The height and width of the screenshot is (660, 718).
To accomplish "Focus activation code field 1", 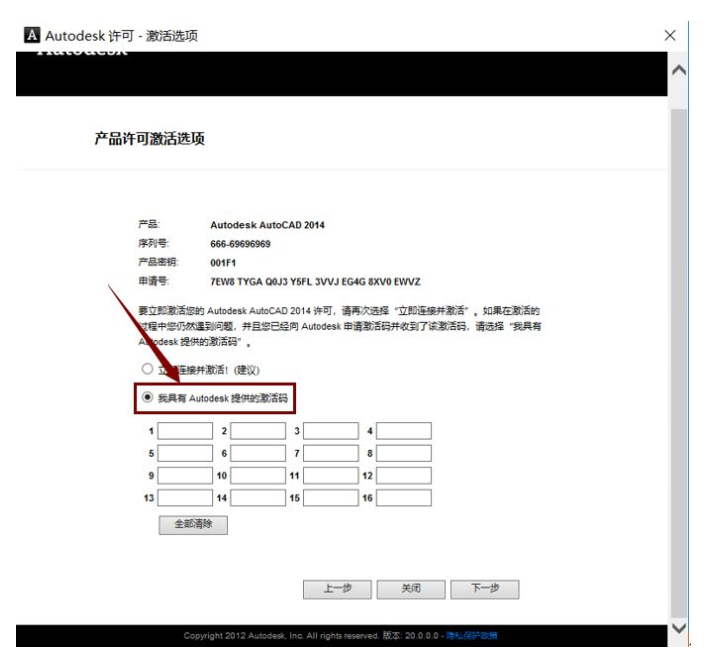I will click(x=185, y=431).
